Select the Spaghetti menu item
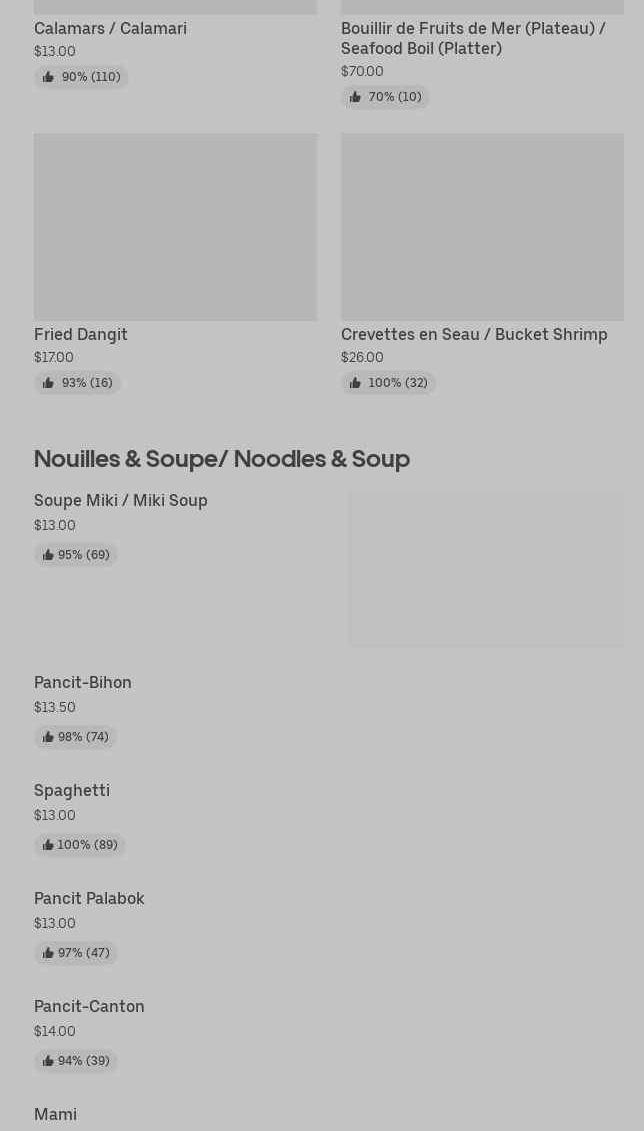Viewport: 644px width, 1131px height. 72,790
